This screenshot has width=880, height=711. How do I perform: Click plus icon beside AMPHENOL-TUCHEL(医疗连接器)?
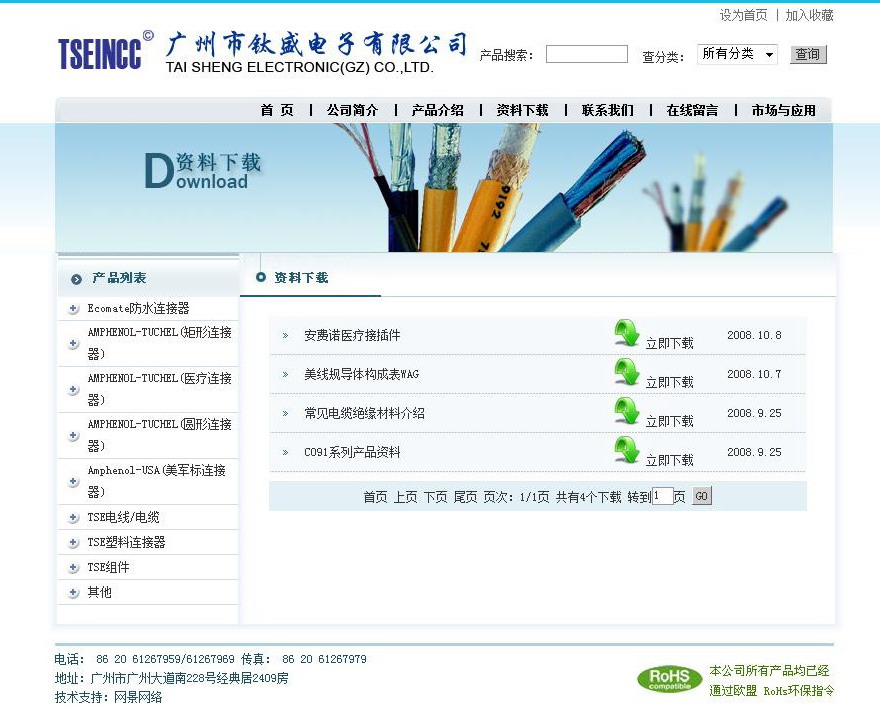[73, 389]
